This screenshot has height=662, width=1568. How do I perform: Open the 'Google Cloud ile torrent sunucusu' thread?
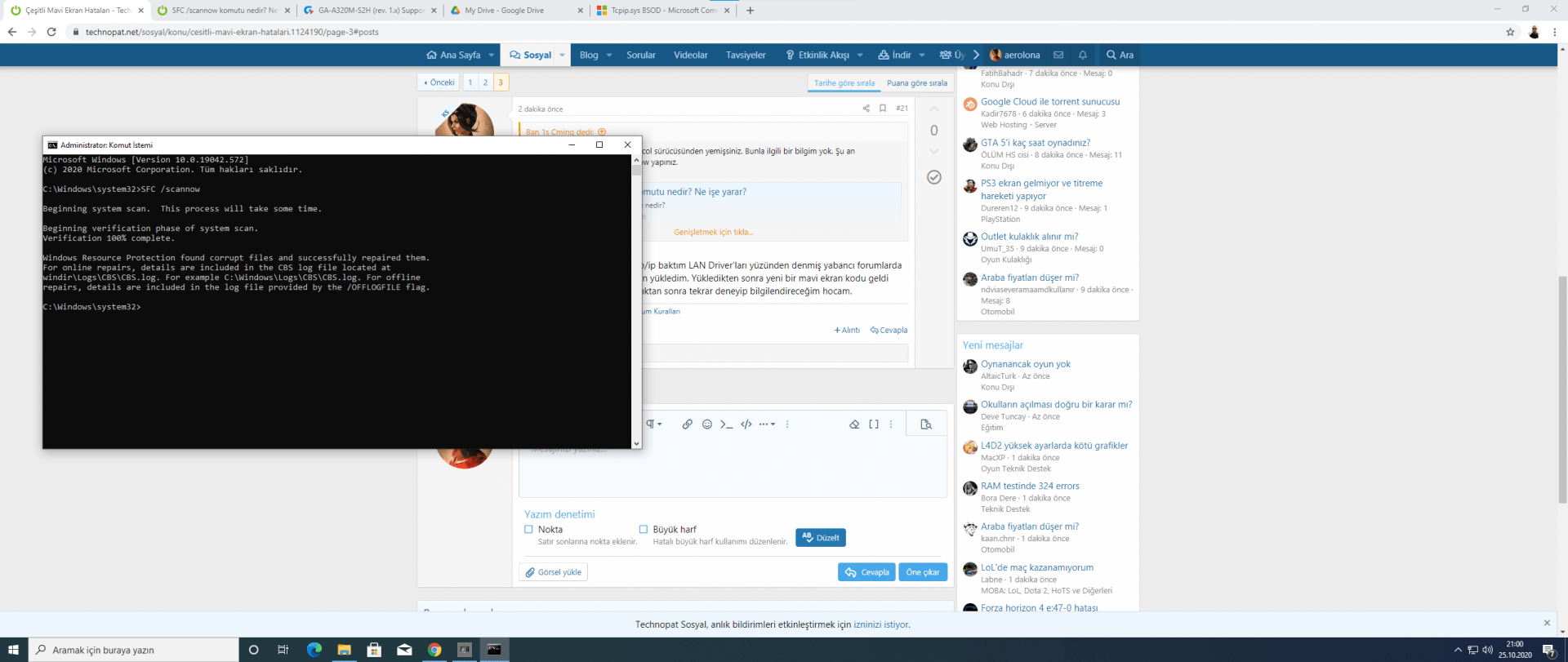(x=1050, y=102)
